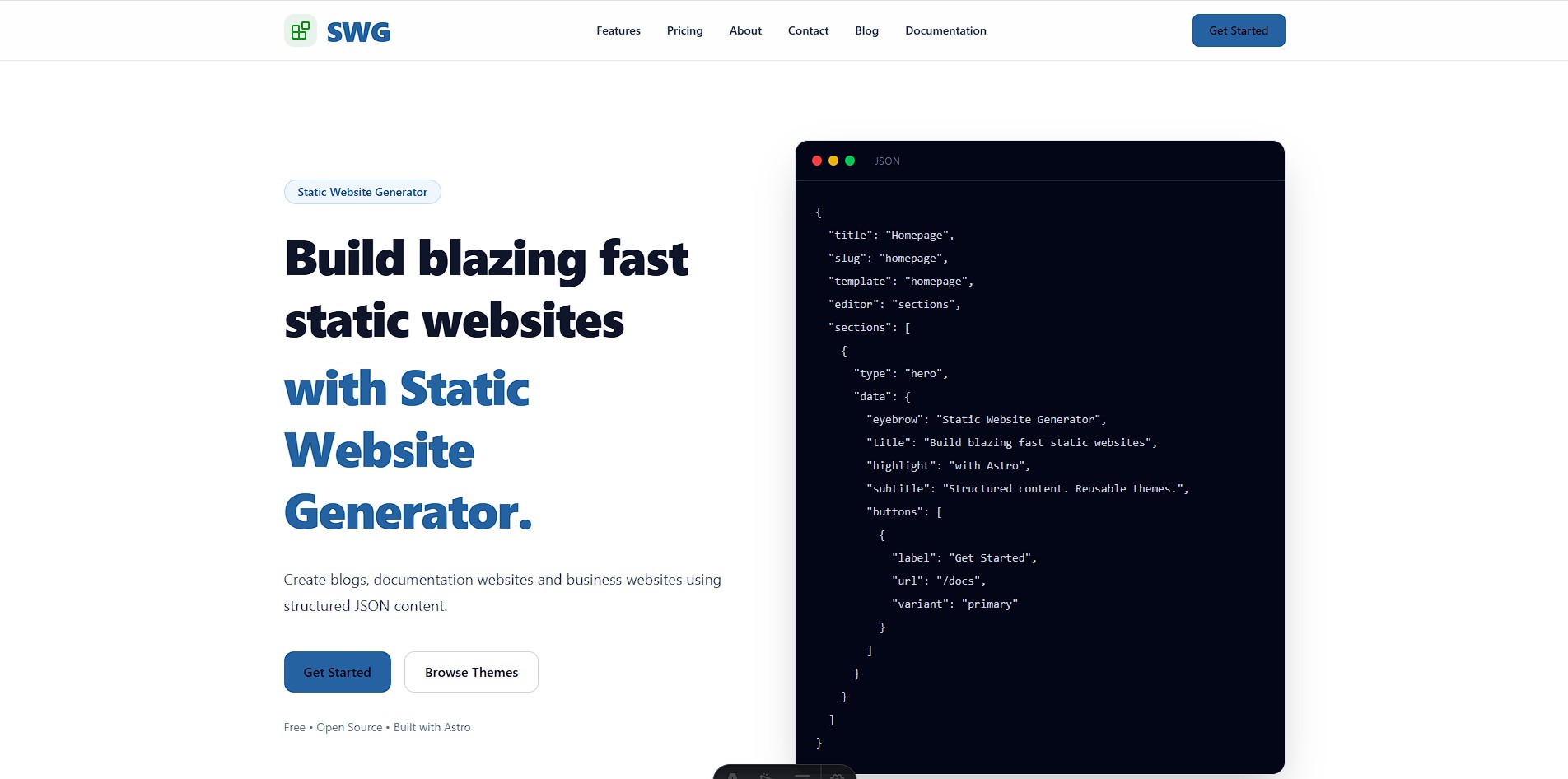Click the code line "sections": [

(x=870, y=327)
